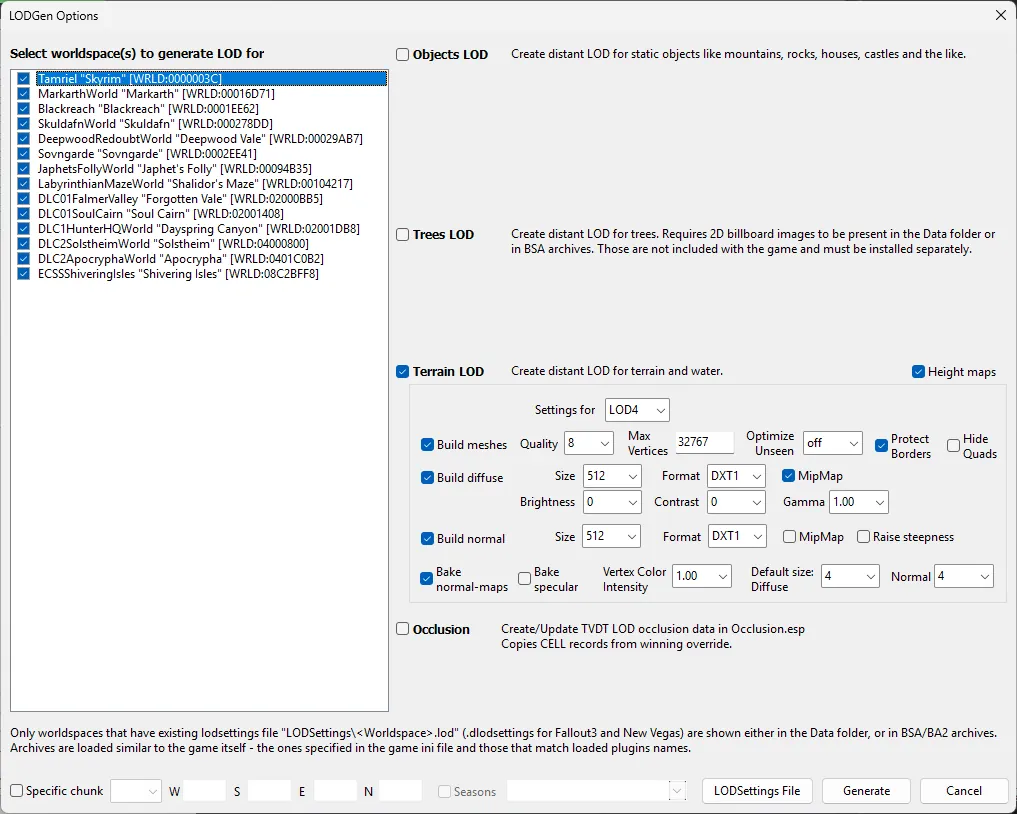
Task: Open the LODSettings File button
Action: (x=757, y=791)
